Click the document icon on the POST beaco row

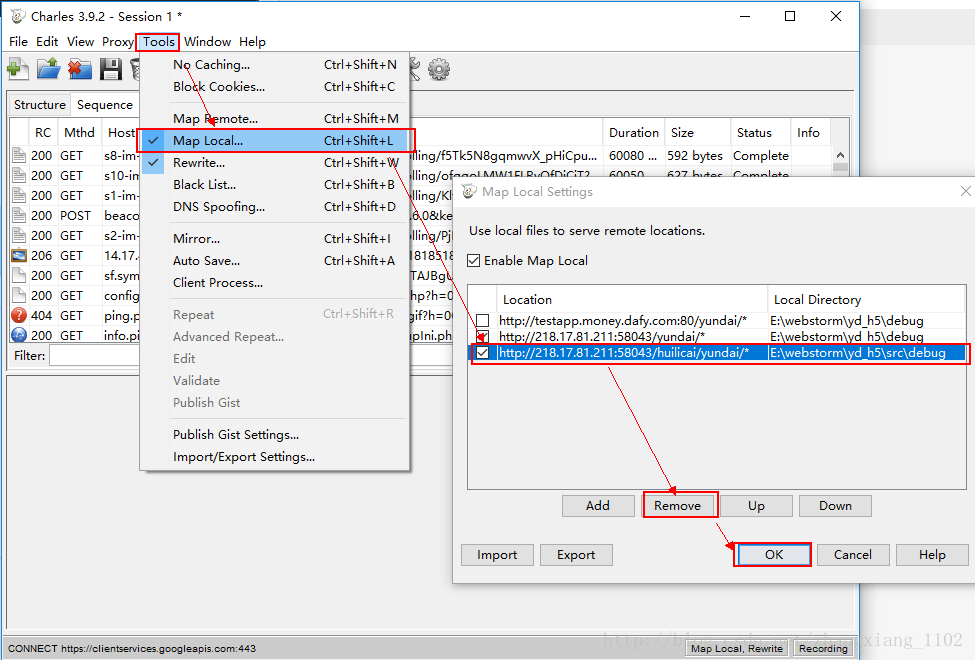pyautogui.click(x=19, y=215)
